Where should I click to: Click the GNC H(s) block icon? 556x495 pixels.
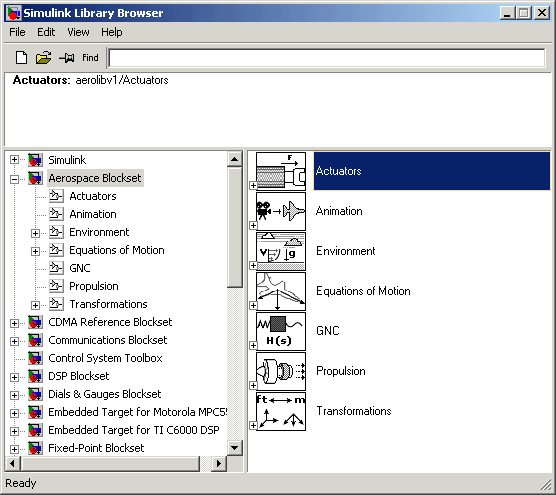tap(281, 331)
